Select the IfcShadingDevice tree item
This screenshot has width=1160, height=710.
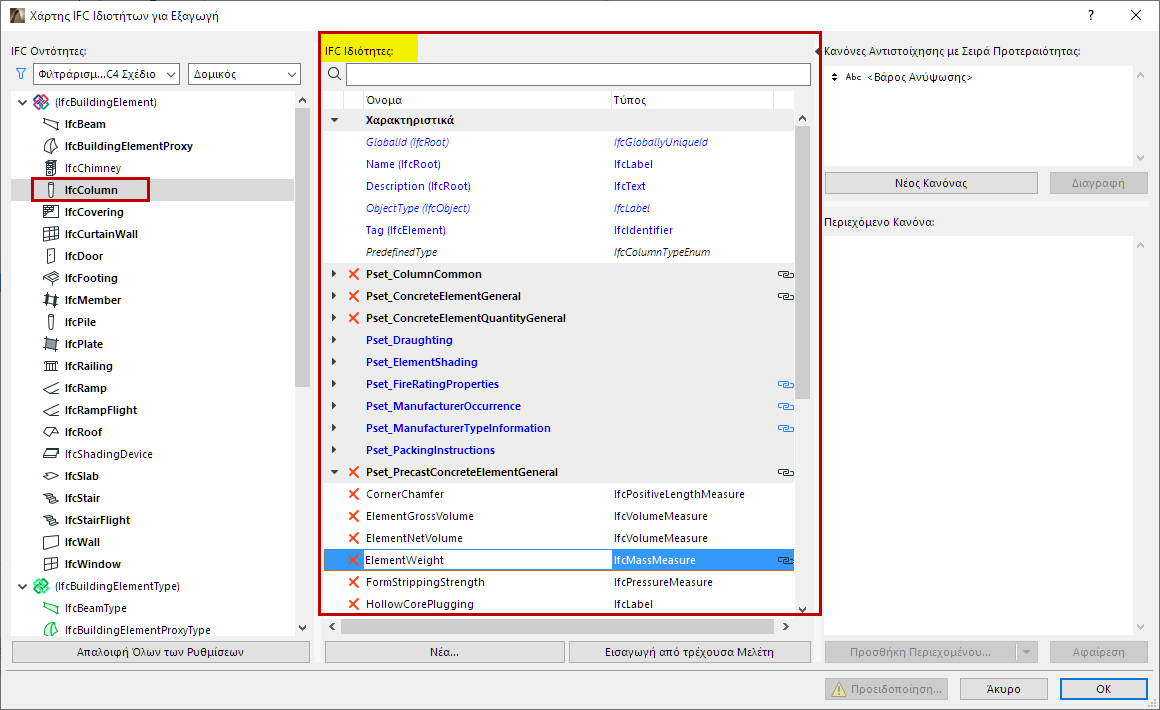point(108,454)
